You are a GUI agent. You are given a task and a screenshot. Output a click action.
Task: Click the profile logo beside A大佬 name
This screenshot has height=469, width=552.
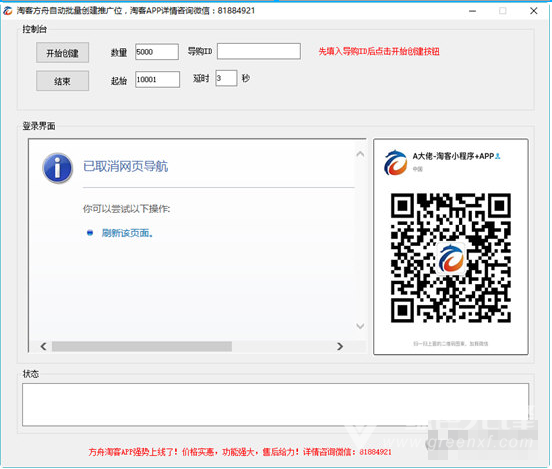click(396, 162)
